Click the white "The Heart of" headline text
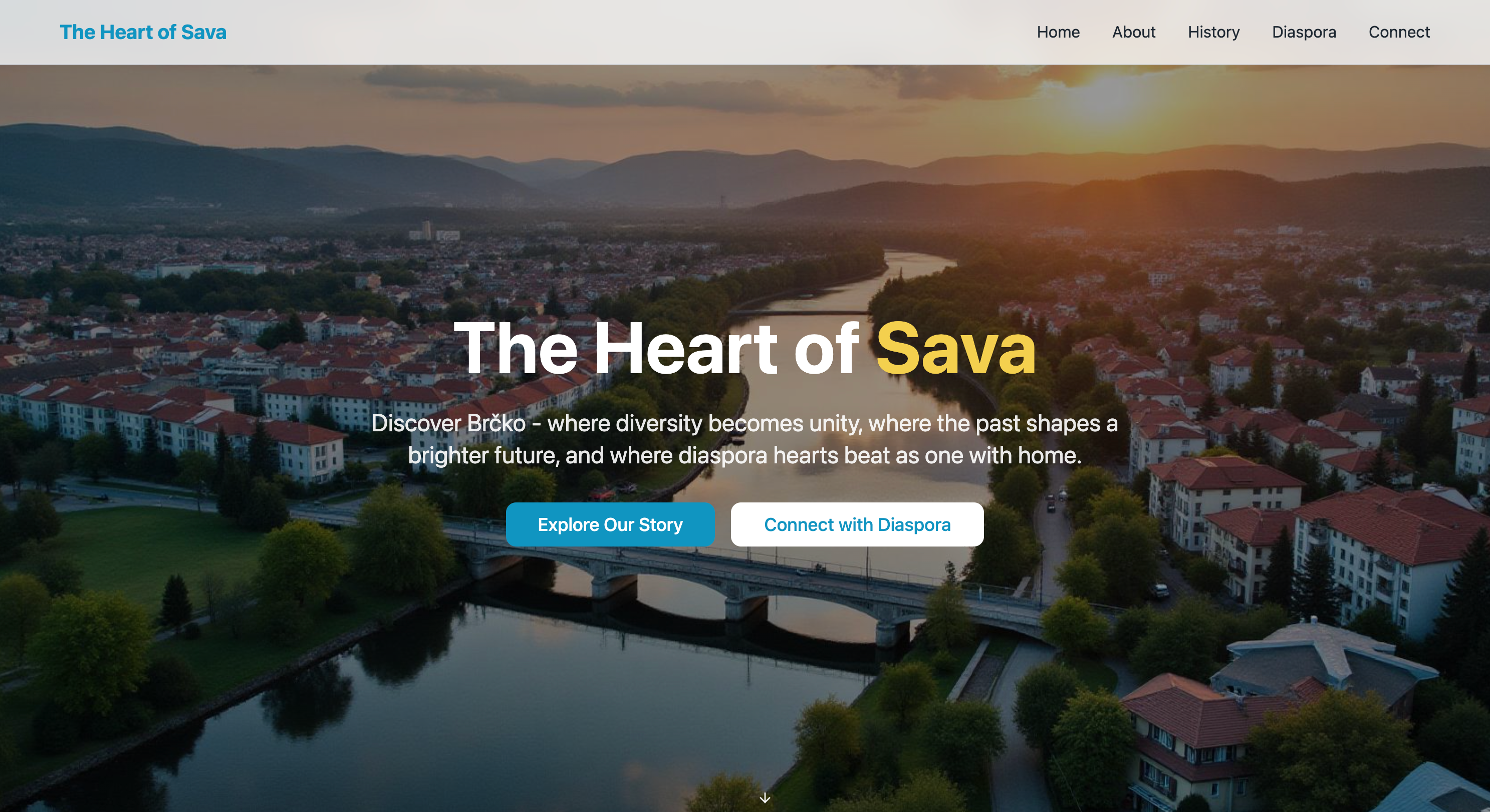1490x812 pixels. tap(657, 349)
